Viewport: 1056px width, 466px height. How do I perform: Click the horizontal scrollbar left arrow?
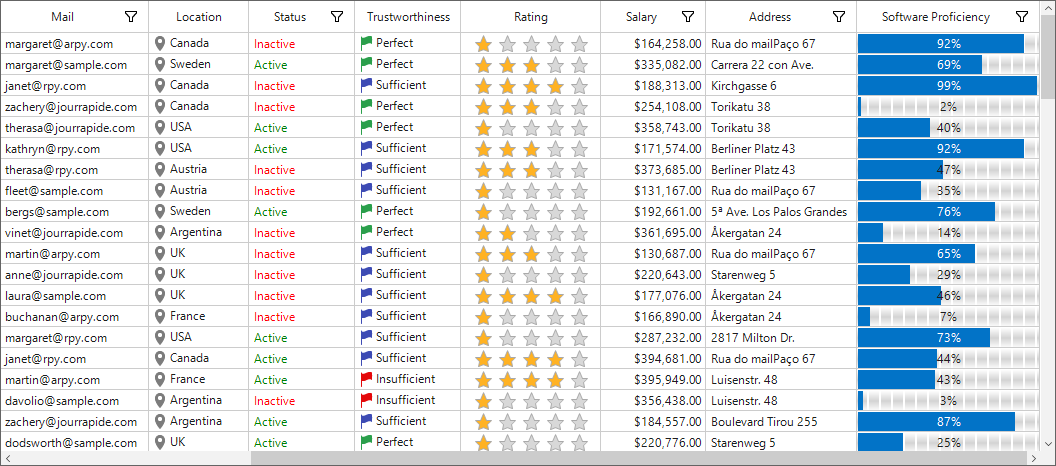[7, 458]
